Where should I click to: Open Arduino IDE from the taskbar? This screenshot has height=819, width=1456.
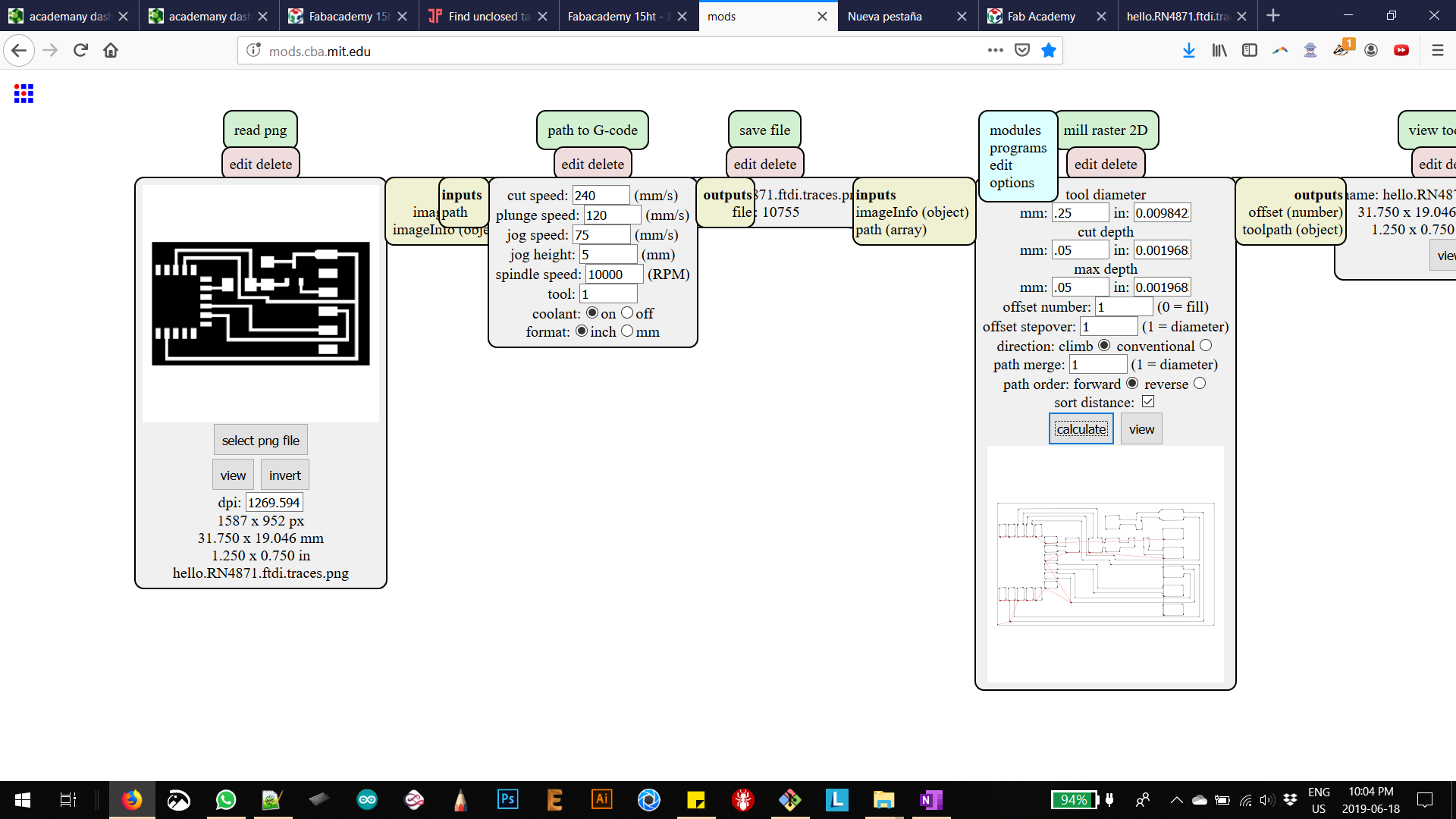[367, 800]
